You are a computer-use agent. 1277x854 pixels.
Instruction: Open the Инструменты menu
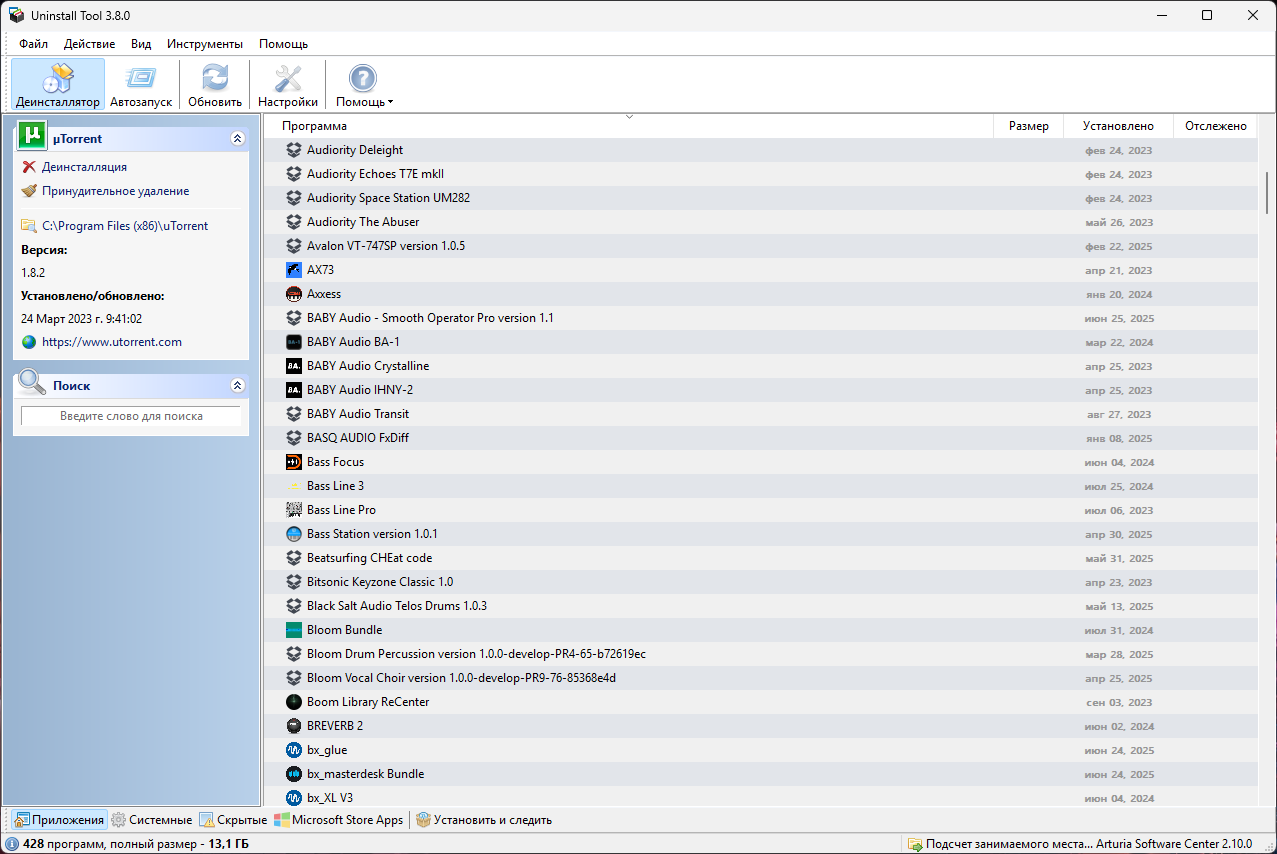(205, 44)
